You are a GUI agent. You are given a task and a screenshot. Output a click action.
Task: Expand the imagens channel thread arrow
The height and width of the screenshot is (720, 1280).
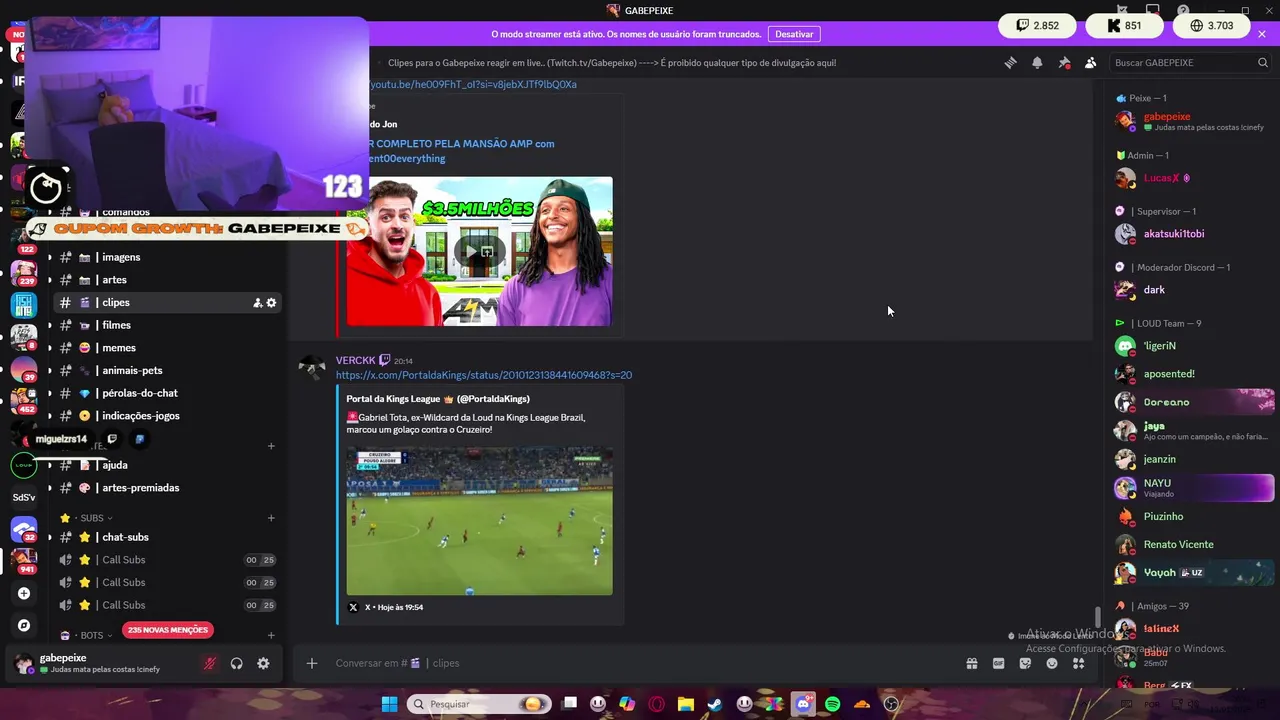[49, 257]
